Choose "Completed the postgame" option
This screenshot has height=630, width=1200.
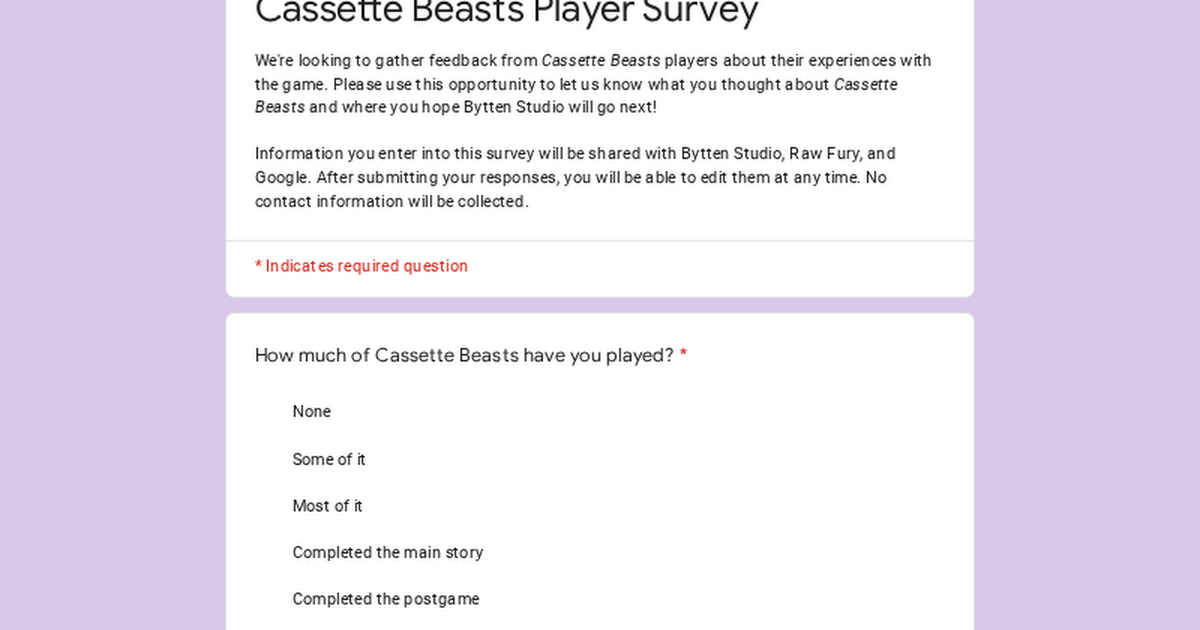(385, 599)
